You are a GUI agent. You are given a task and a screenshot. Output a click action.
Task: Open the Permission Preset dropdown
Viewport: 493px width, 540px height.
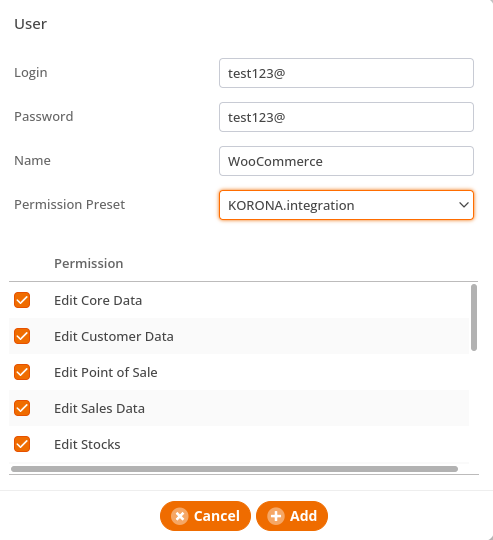click(x=346, y=205)
